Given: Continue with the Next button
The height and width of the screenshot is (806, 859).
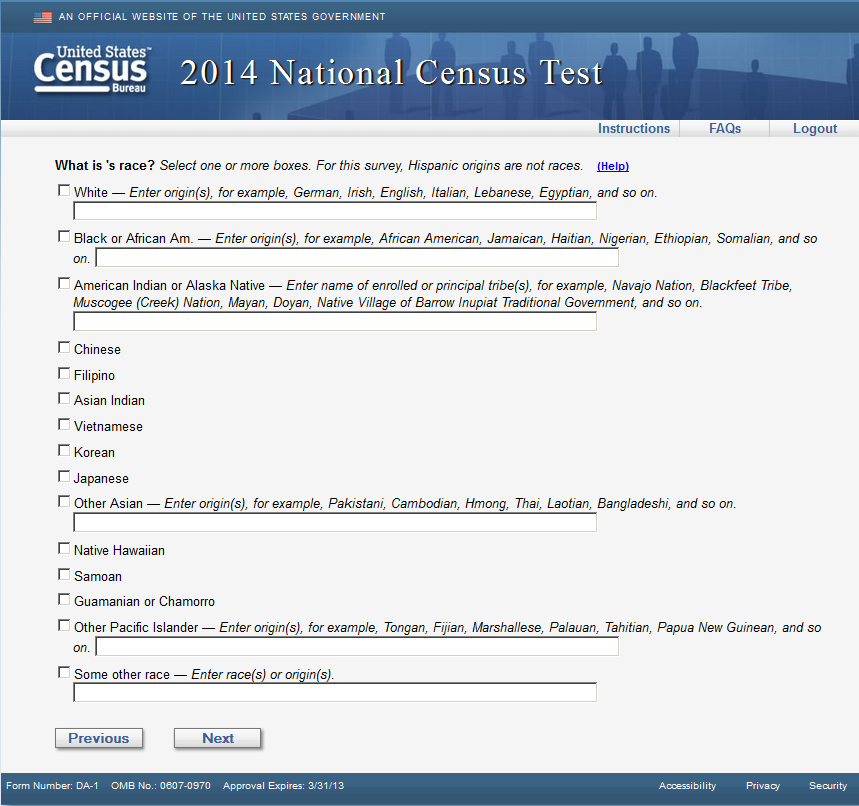Looking at the screenshot, I should [x=217, y=738].
